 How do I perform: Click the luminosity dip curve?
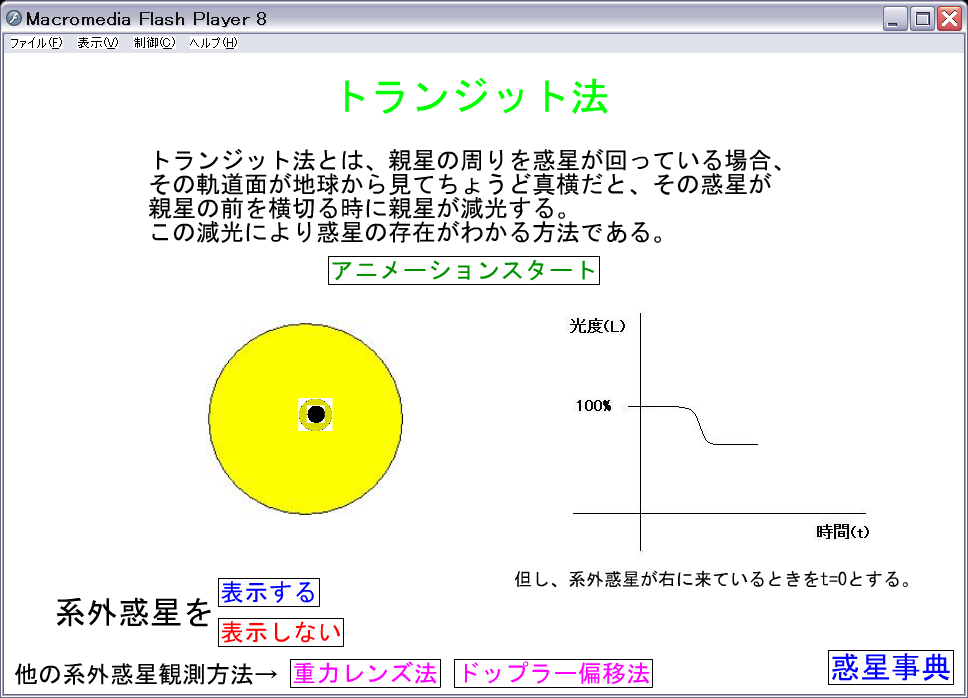pos(700,425)
